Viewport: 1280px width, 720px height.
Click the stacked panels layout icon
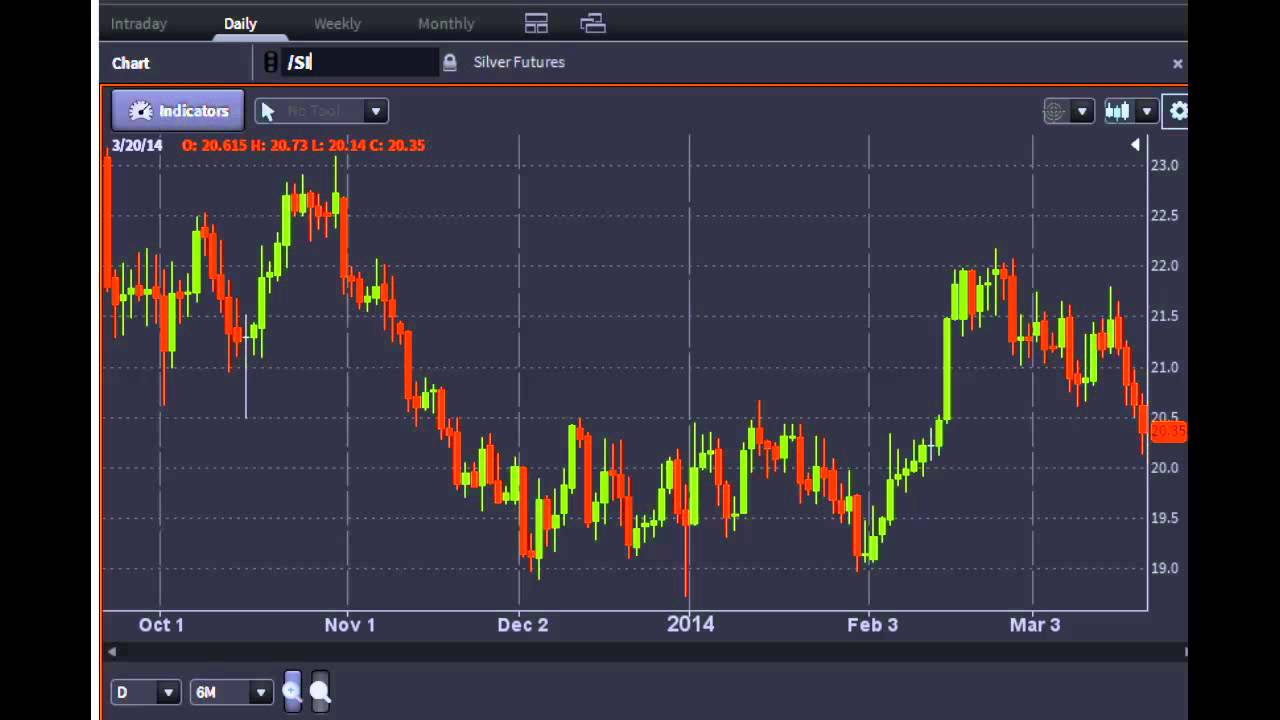[536, 23]
